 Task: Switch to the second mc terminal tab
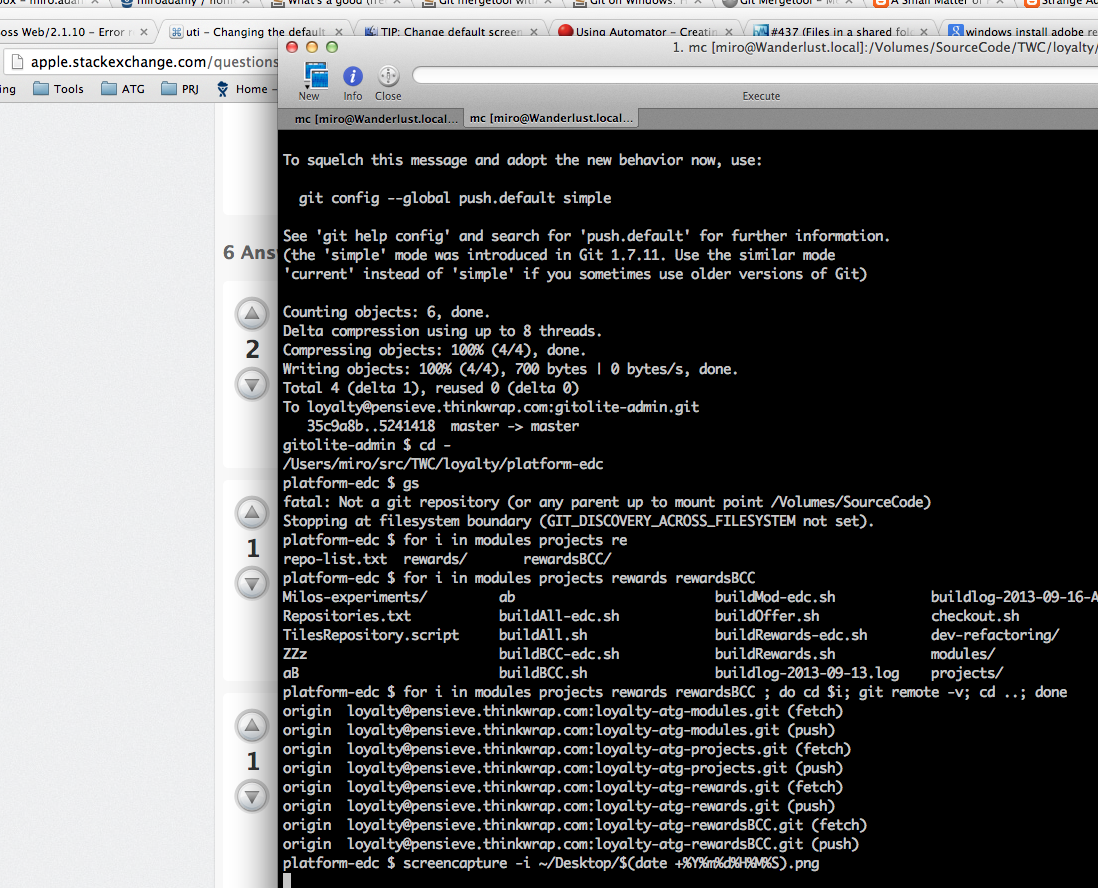click(x=550, y=118)
